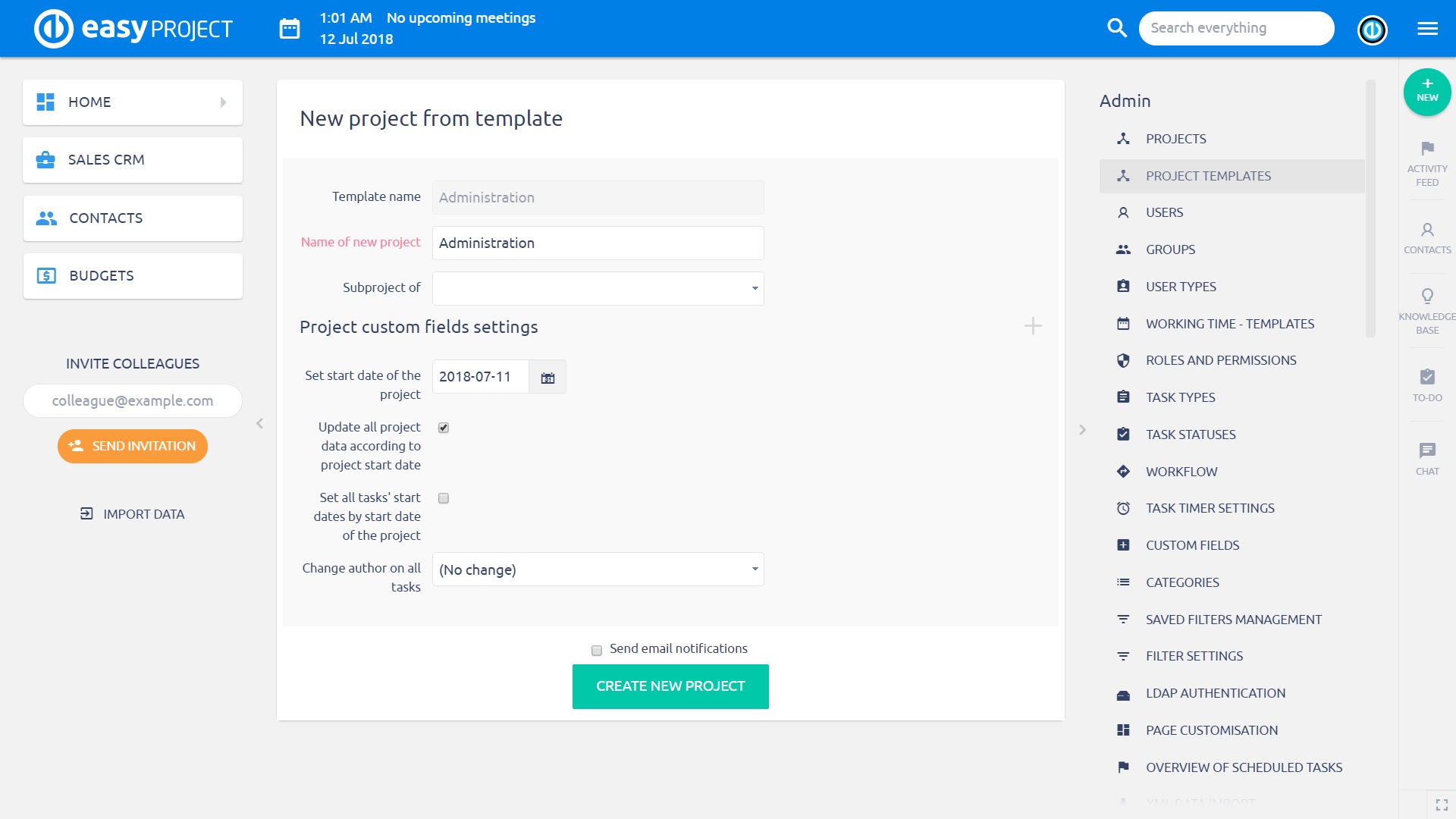Click the Import Data arrow icon
1456x819 pixels.
click(x=86, y=513)
